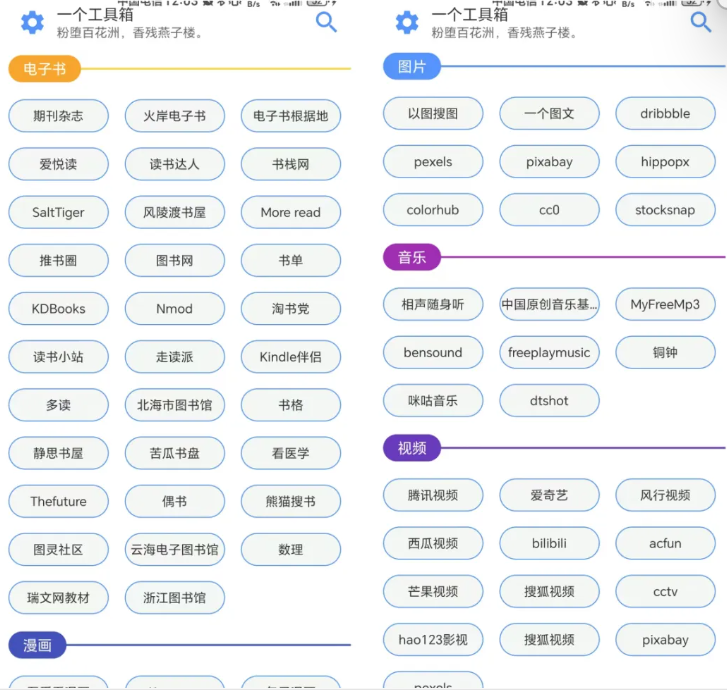This screenshot has width=727, height=690.
Task: Tap 偶书 button
Action: pyautogui.click(x=175, y=501)
